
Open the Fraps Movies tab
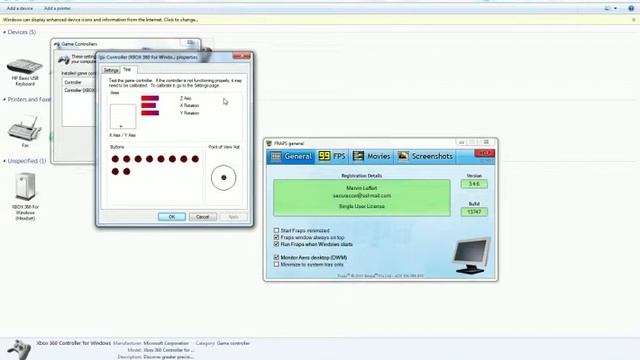click(371, 156)
